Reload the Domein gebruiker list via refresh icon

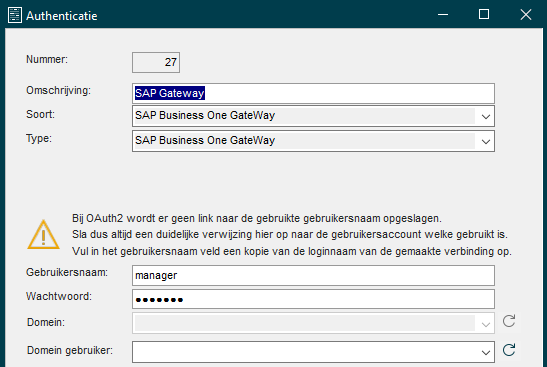coord(509,350)
